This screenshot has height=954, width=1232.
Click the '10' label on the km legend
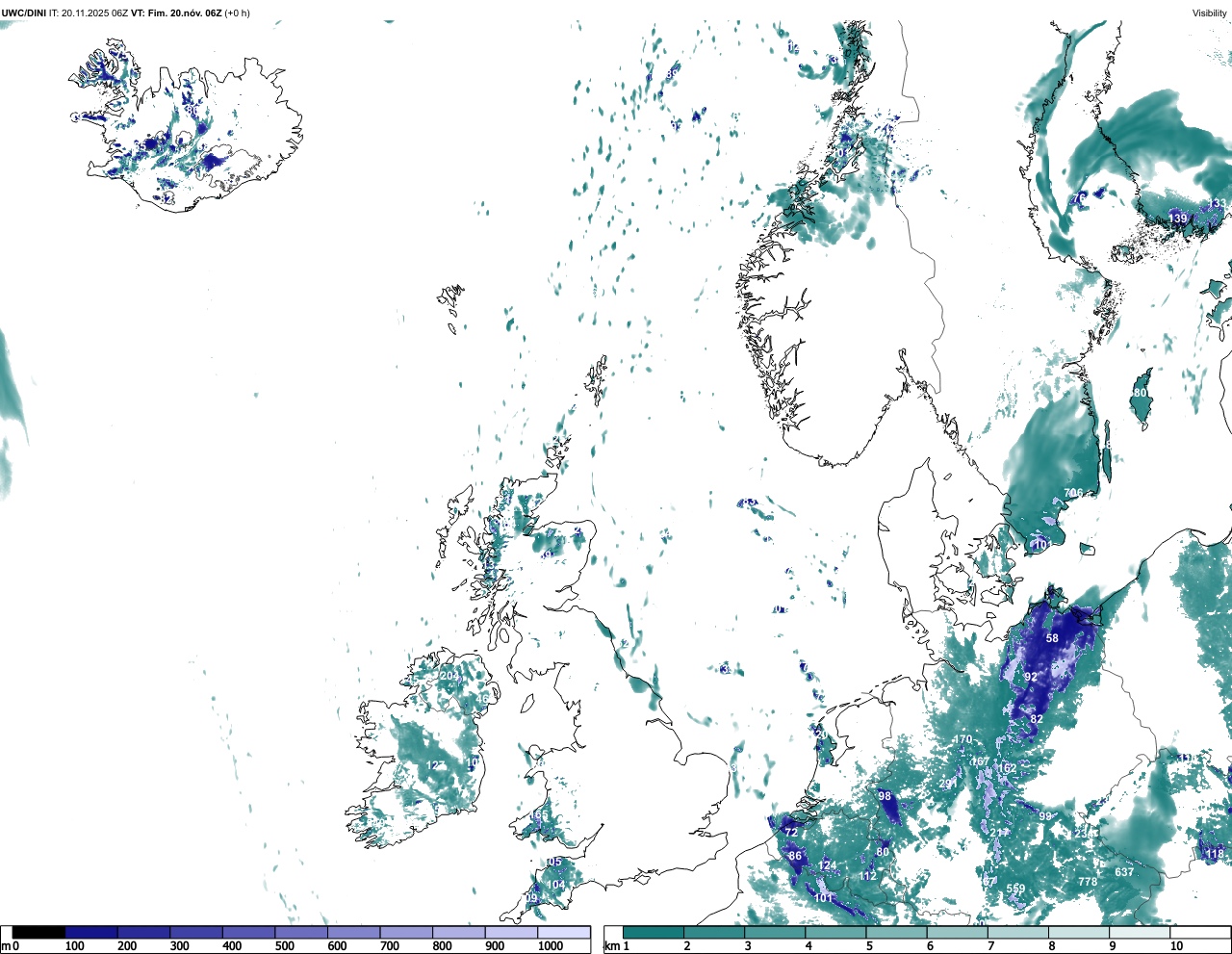(1176, 946)
